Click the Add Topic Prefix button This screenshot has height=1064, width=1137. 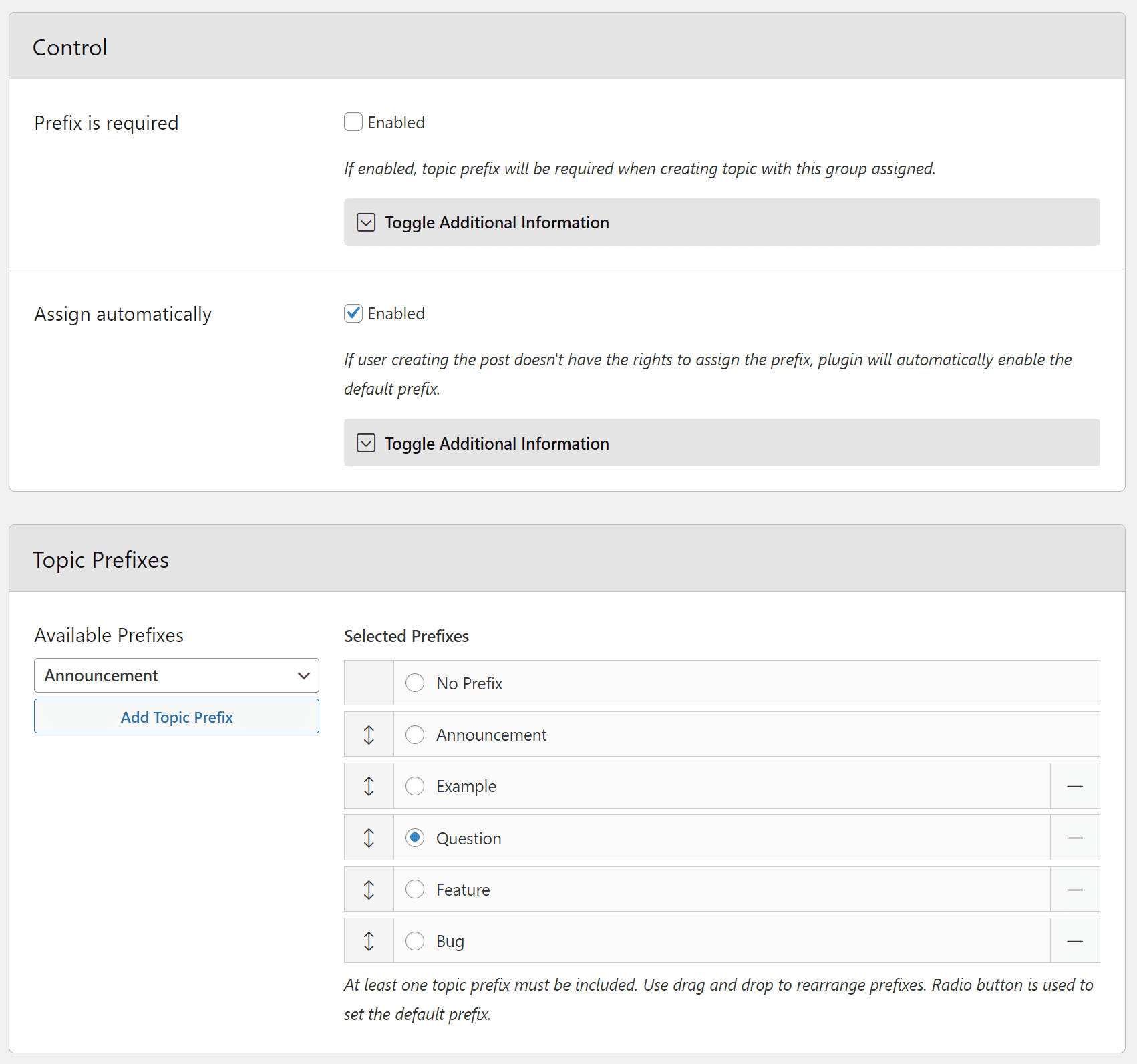176,717
